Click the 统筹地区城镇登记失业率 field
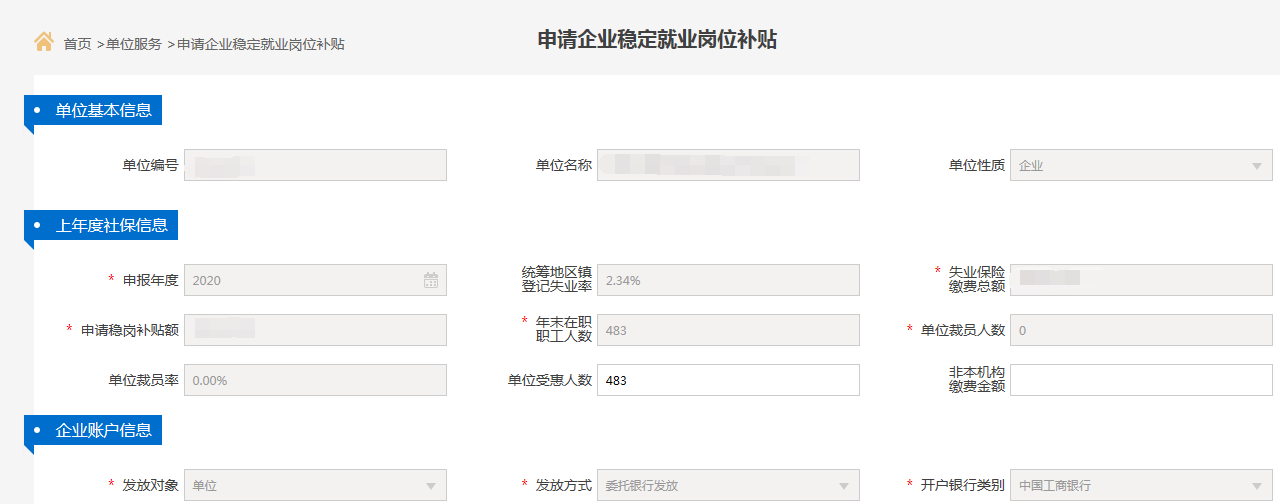The width and height of the screenshot is (1280, 504). (x=728, y=280)
